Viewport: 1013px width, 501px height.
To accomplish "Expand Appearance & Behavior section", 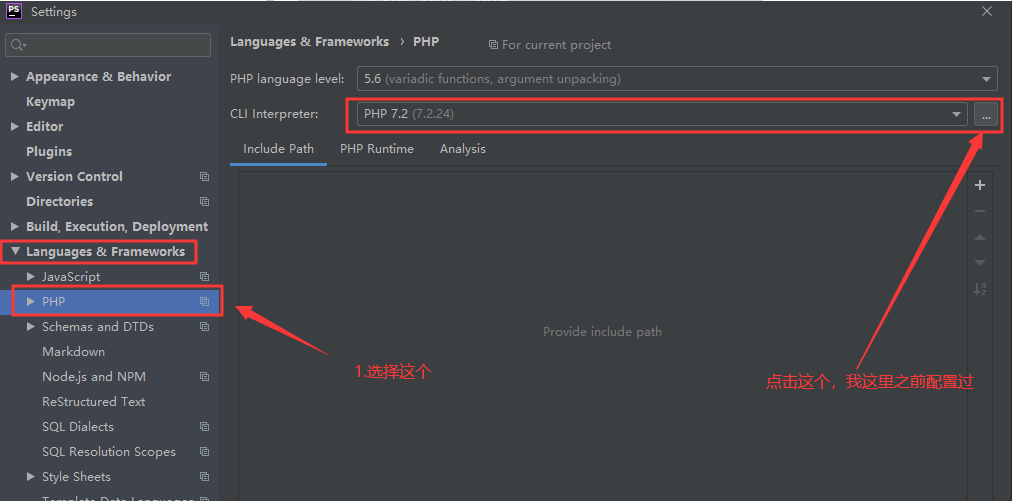I will click(x=15, y=77).
